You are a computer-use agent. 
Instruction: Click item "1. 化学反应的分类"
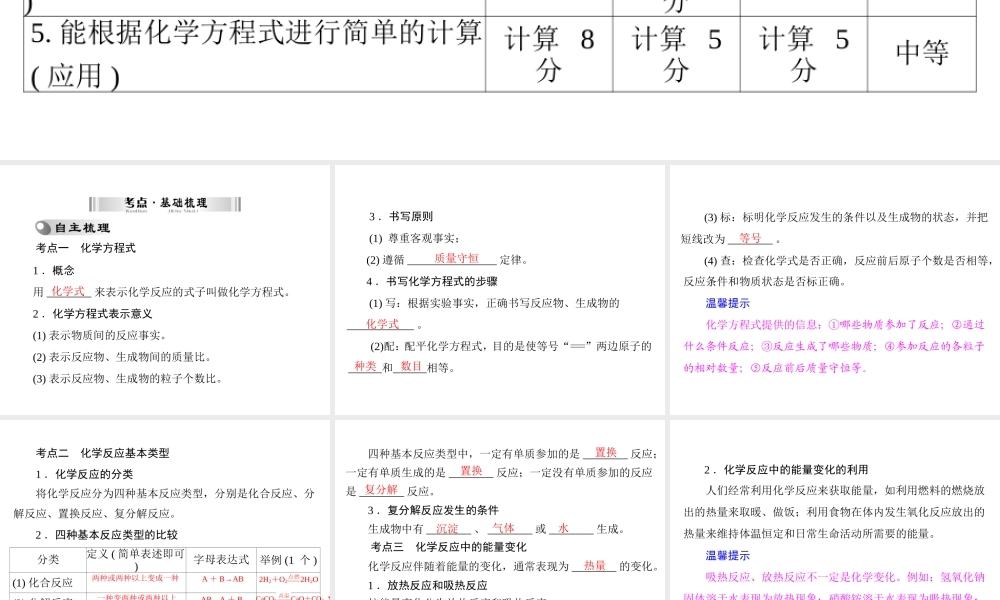coord(84,474)
